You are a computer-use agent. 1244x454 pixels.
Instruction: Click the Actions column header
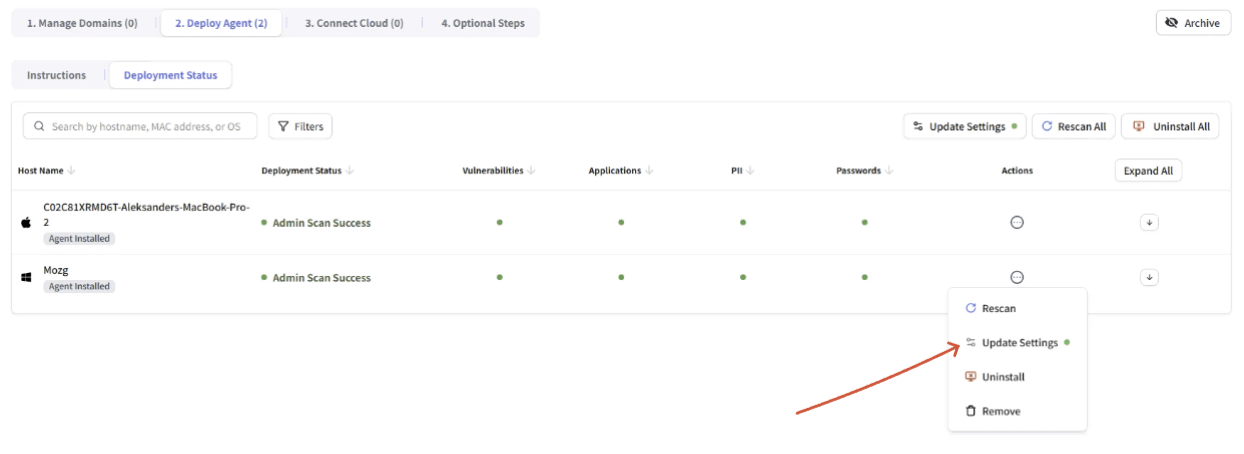(x=1017, y=171)
